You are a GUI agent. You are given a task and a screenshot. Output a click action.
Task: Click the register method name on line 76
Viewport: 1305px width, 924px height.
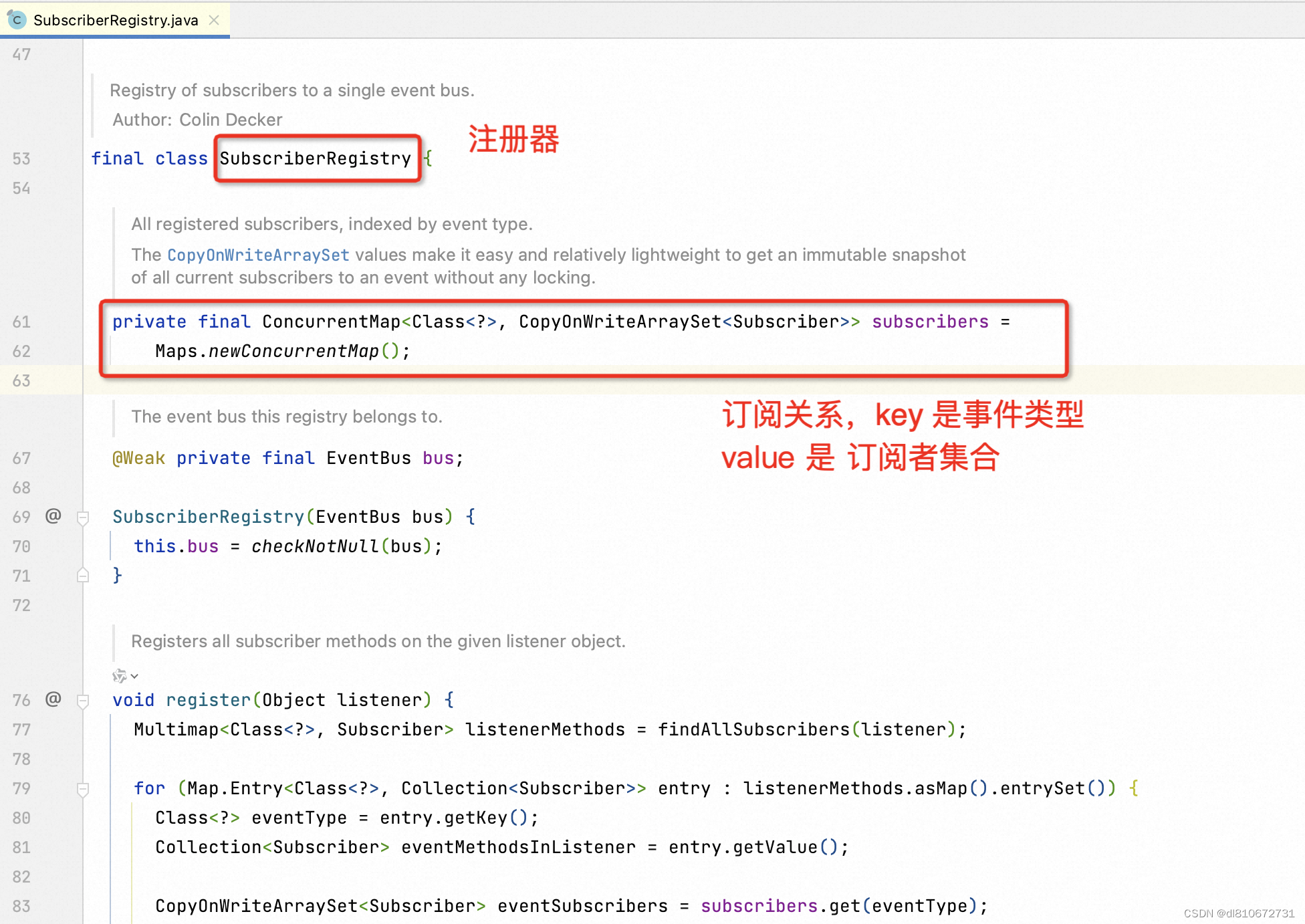pyautogui.click(x=208, y=700)
